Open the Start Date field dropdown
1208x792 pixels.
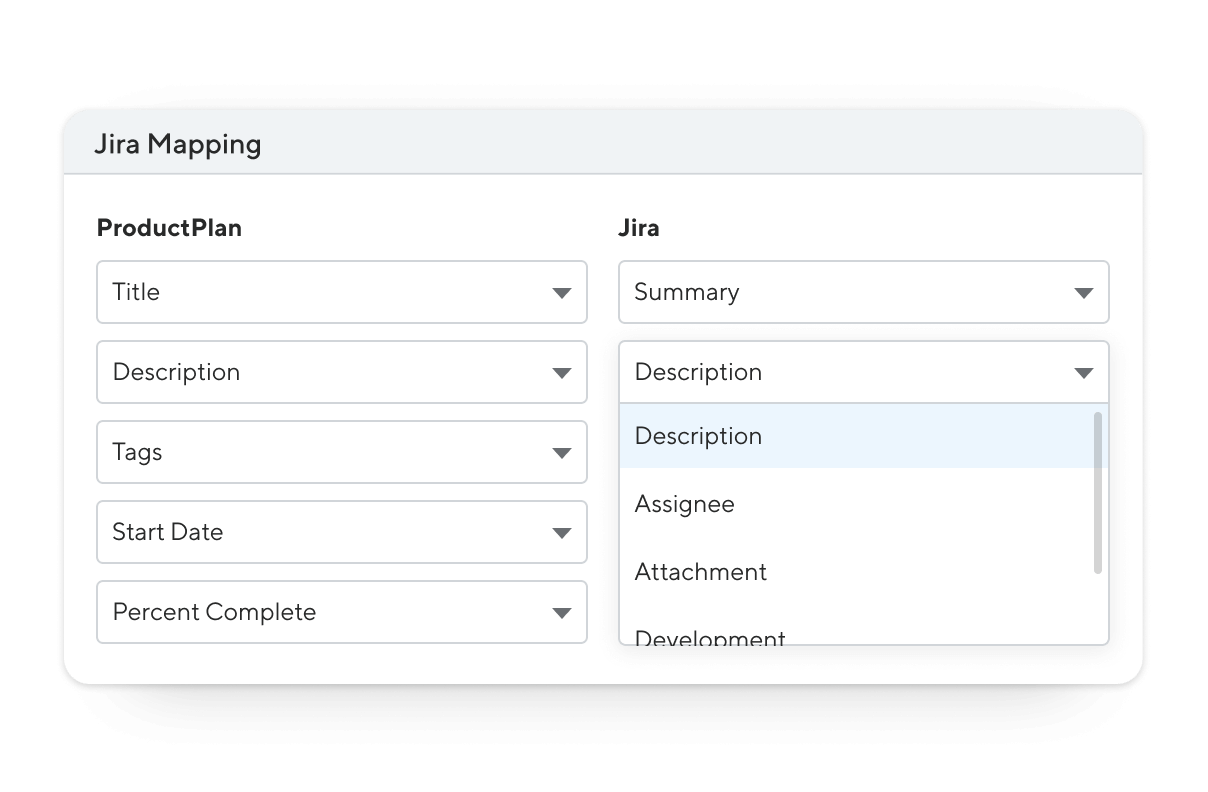(x=342, y=532)
